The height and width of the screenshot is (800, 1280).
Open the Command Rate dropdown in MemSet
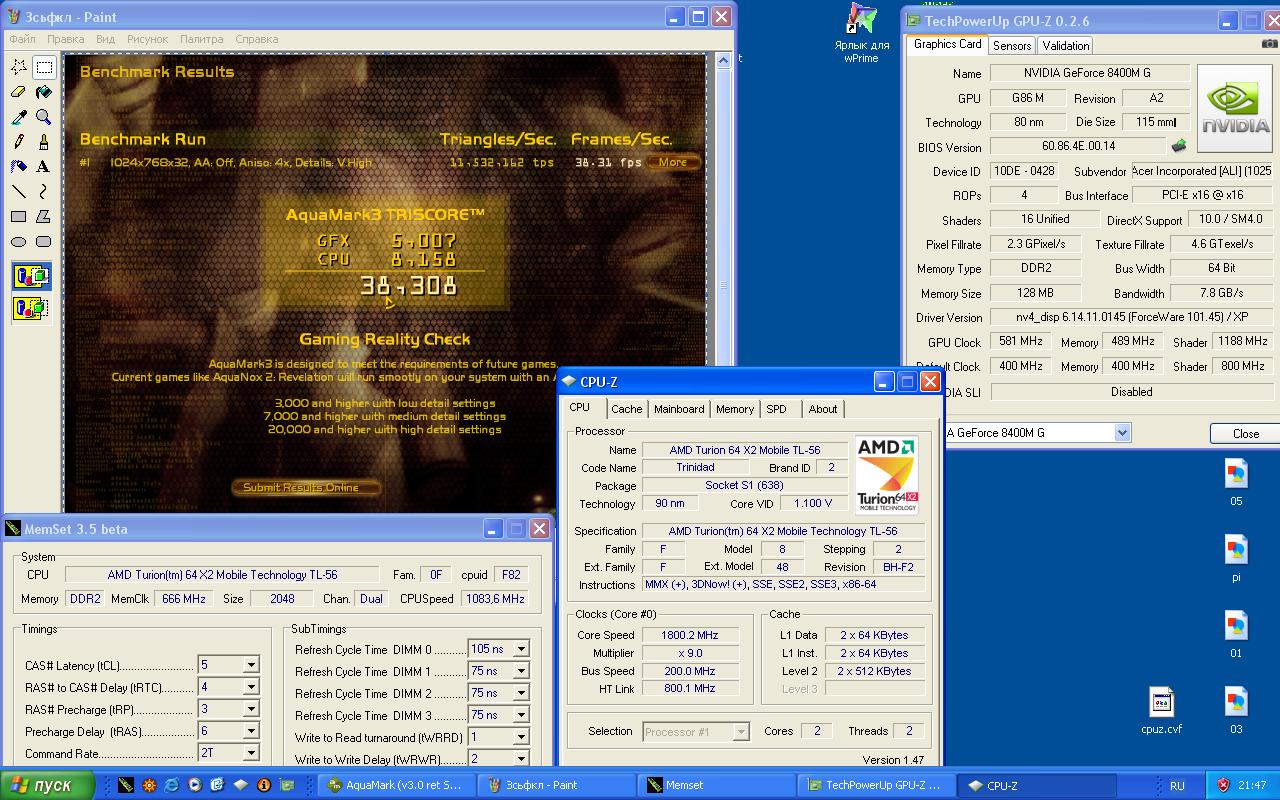[251, 753]
